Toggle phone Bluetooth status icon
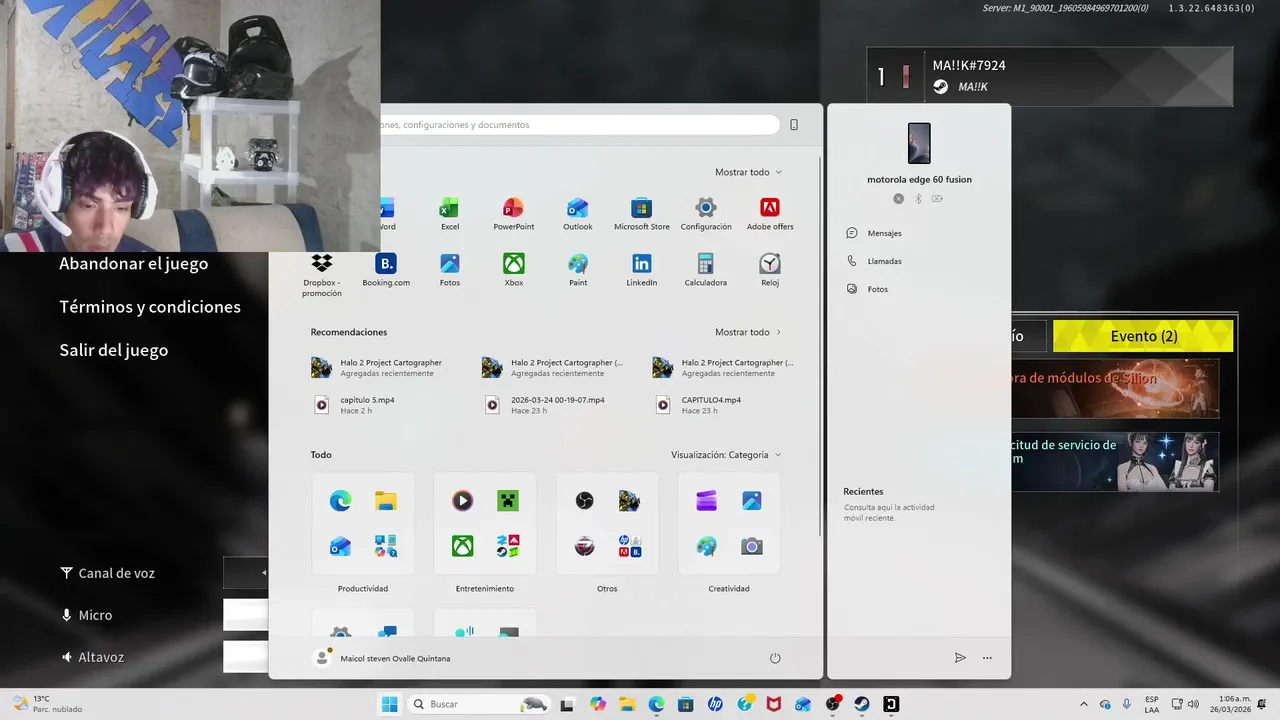 [x=918, y=199]
